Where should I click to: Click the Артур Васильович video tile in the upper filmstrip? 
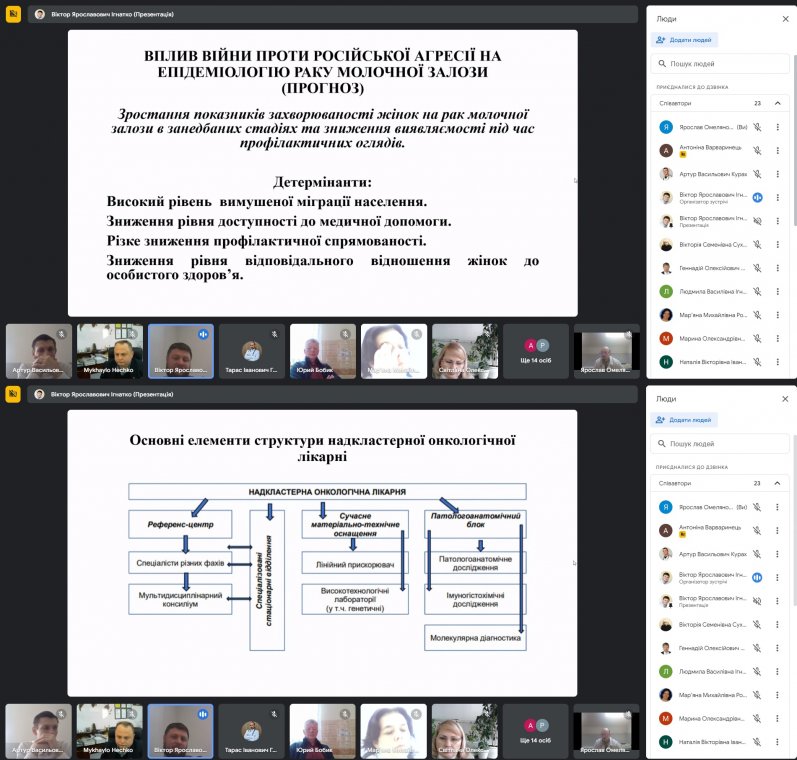(39, 351)
